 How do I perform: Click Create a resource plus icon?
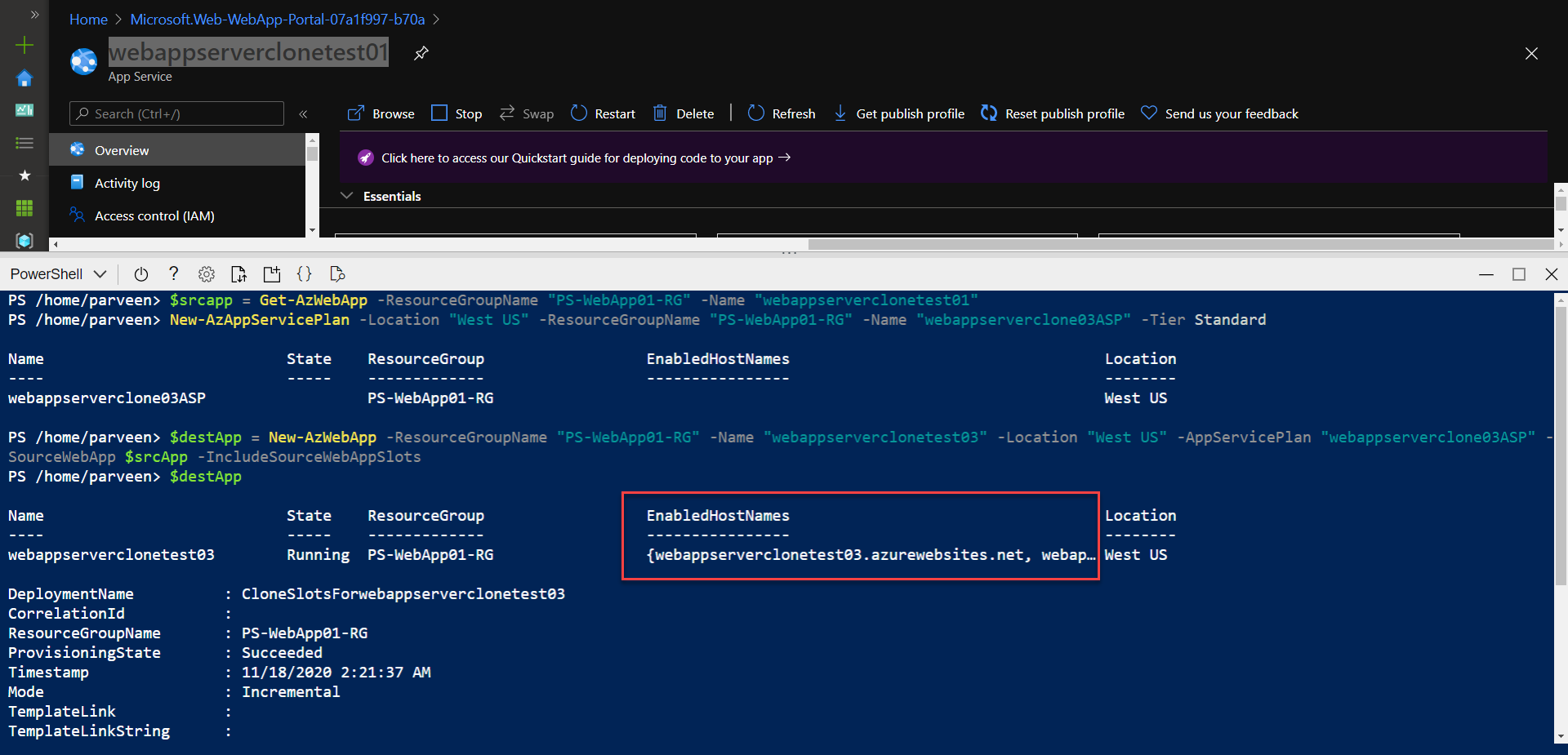point(24,45)
